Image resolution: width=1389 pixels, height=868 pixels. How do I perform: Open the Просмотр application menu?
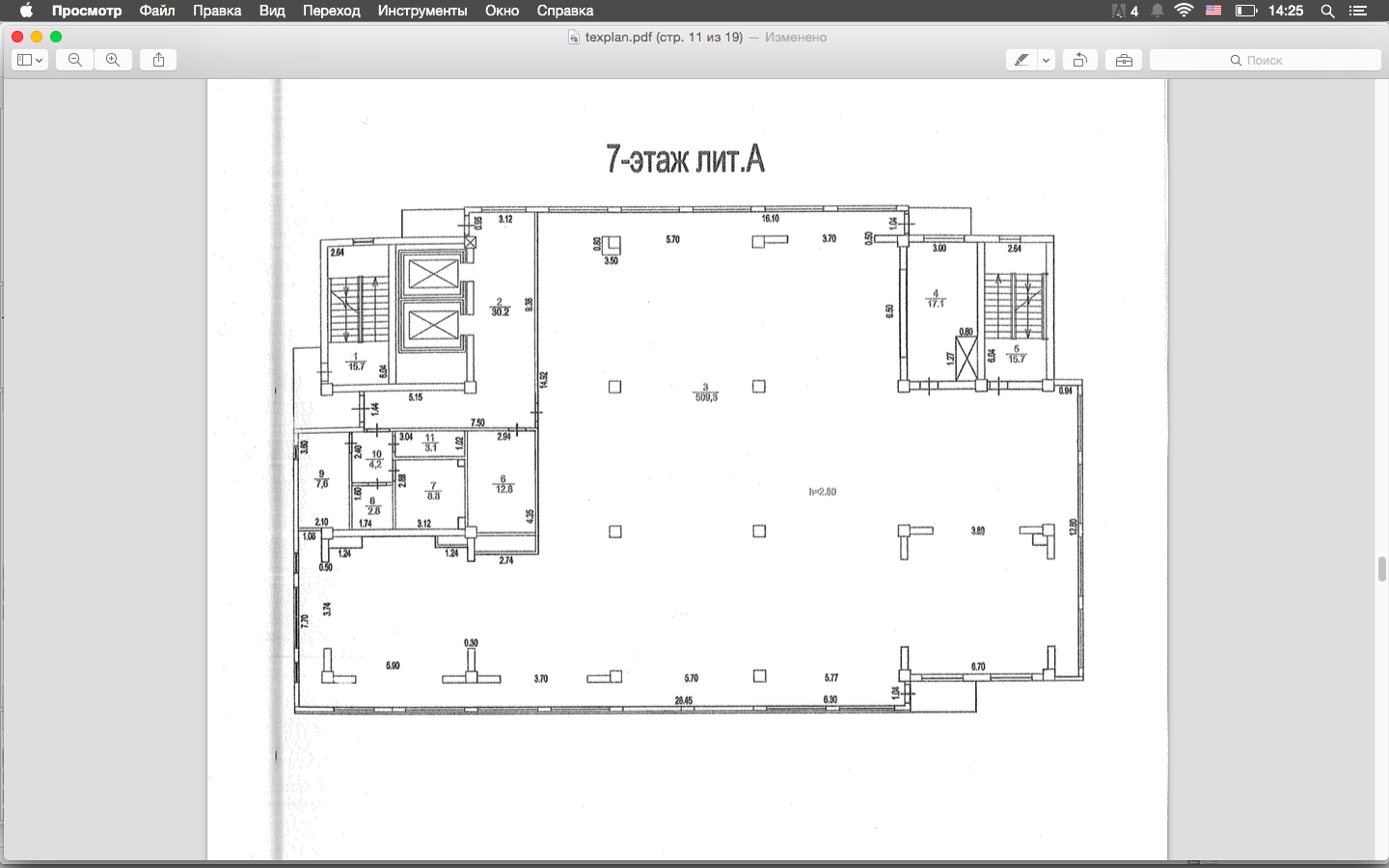point(87,11)
